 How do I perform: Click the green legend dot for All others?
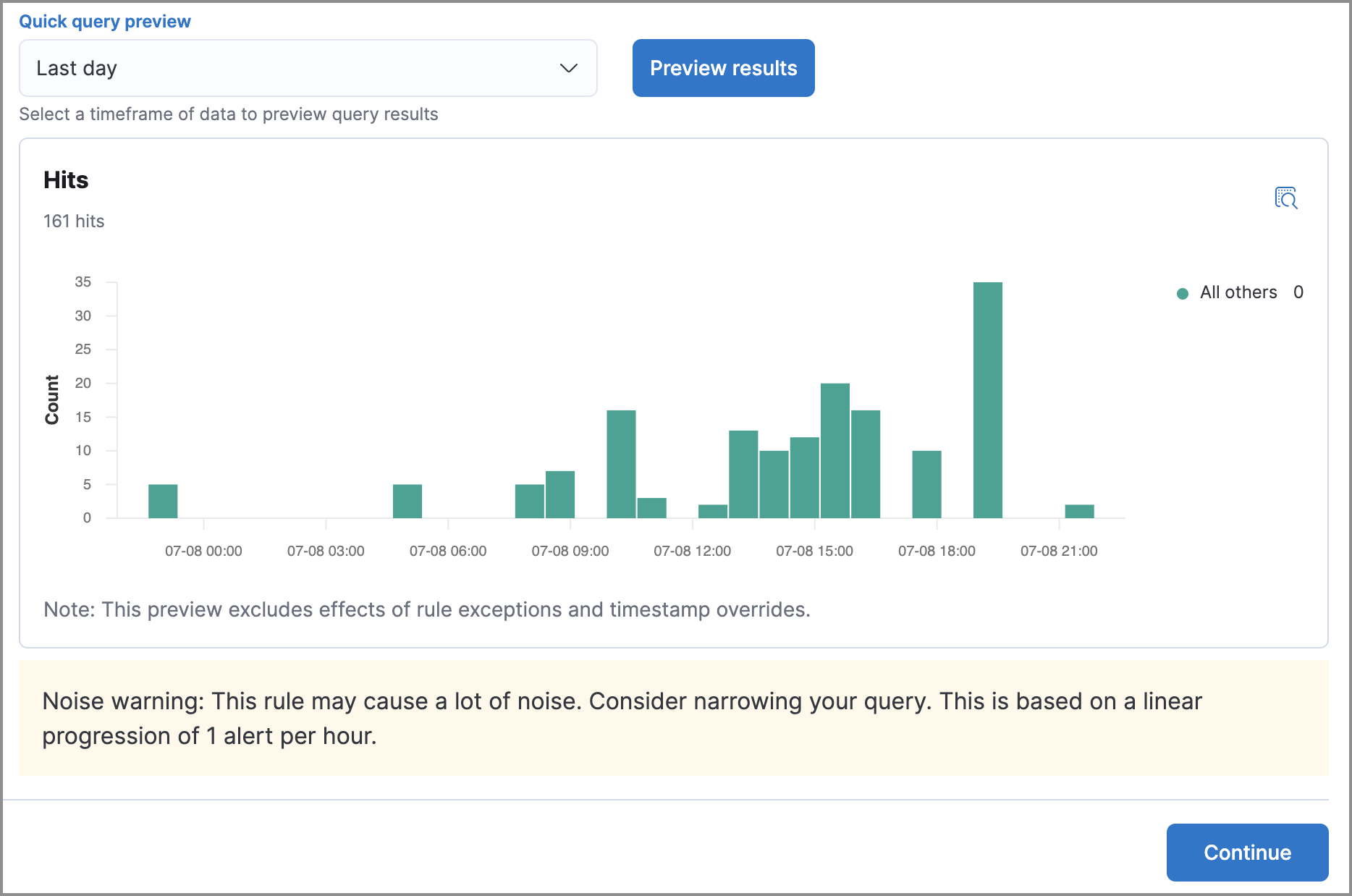point(1183,293)
